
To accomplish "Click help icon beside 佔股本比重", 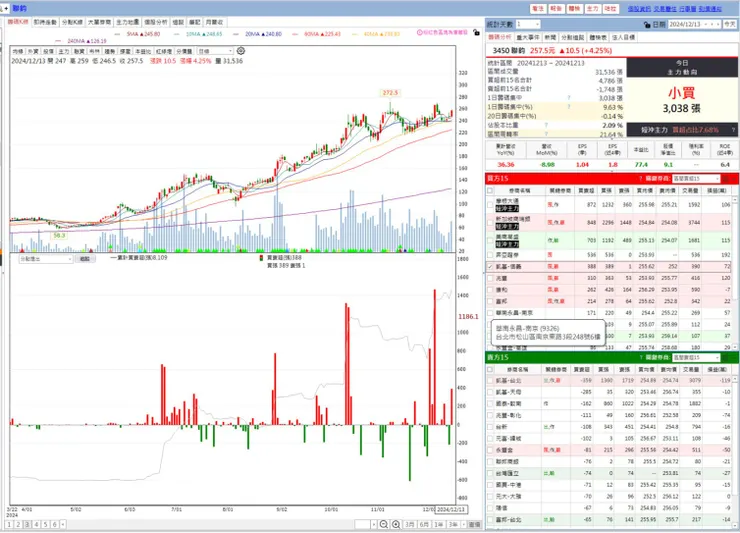I will coord(546,126).
